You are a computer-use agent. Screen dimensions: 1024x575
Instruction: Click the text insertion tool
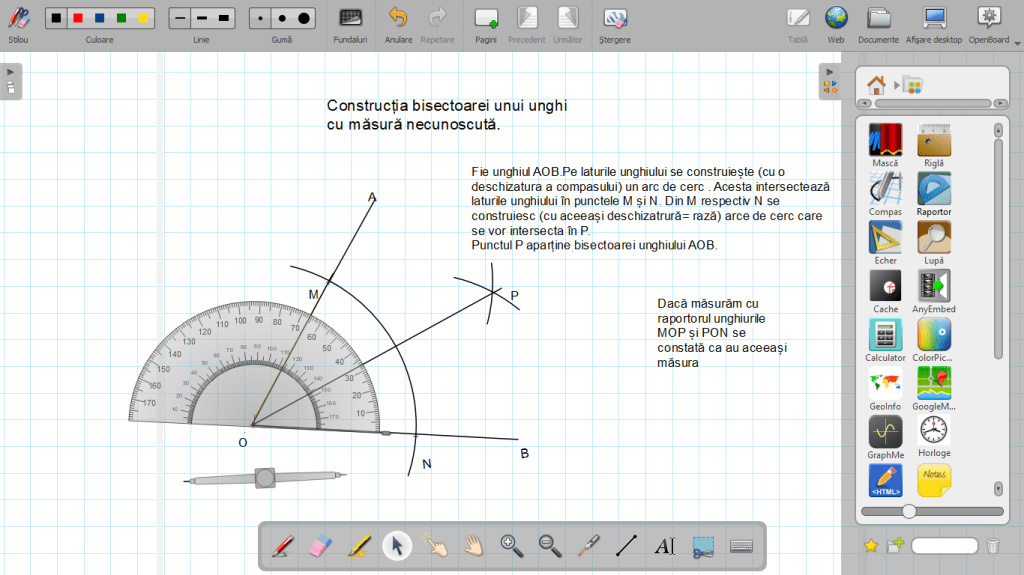point(664,546)
